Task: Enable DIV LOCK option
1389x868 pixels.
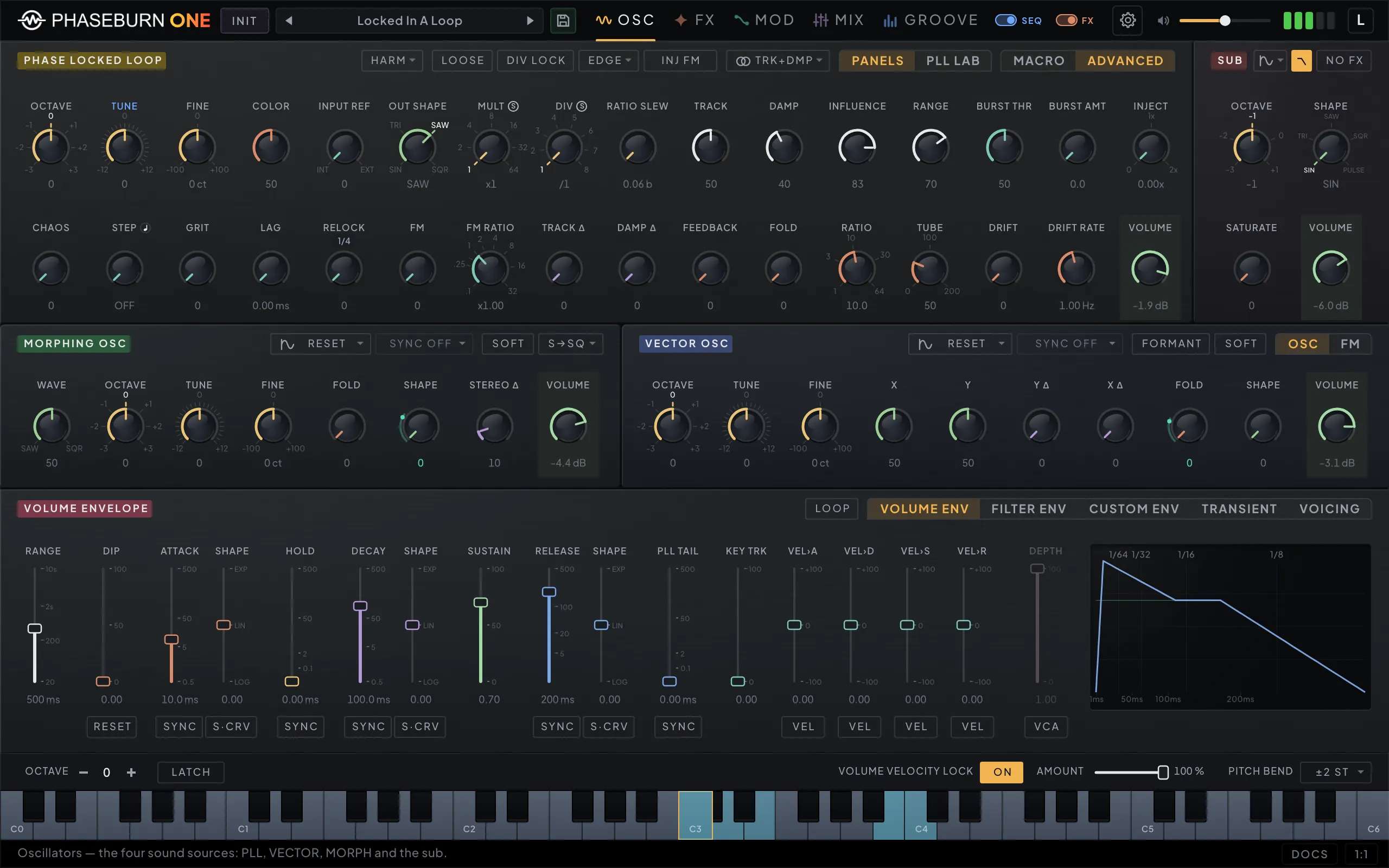Action: coord(536,60)
